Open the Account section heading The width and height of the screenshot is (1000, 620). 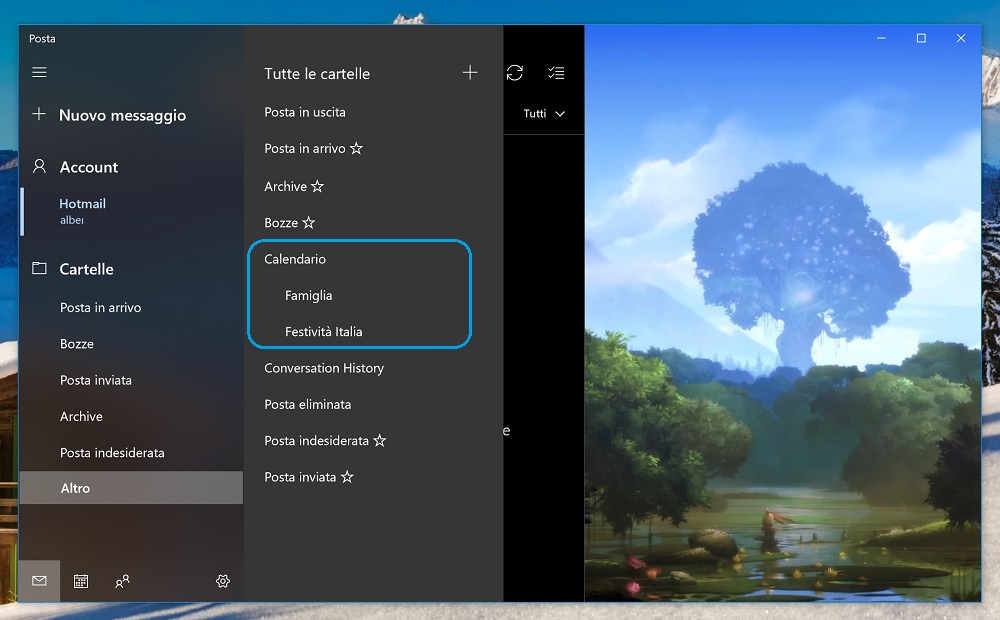click(x=89, y=167)
